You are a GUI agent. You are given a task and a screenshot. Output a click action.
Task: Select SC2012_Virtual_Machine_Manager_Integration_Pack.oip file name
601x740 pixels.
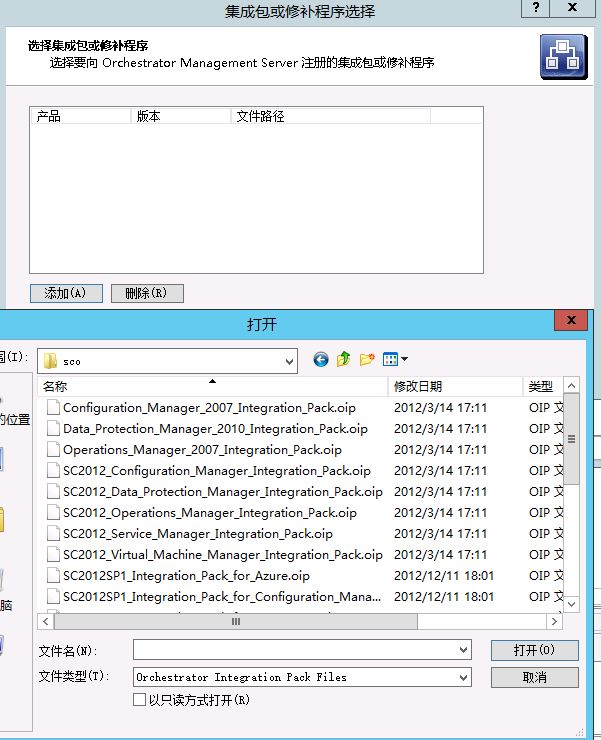tap(223, 555)
